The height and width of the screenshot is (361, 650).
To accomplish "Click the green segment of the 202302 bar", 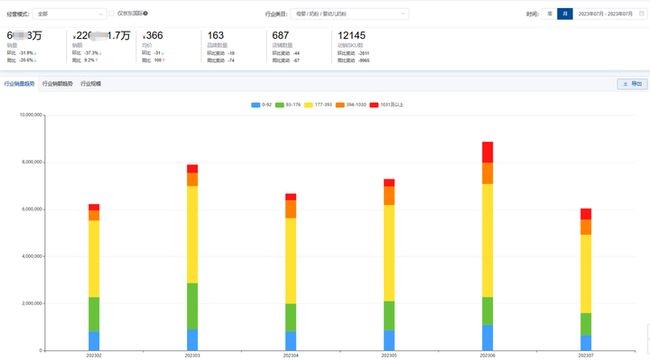I will pyautogui.click(x=94, y=314).
